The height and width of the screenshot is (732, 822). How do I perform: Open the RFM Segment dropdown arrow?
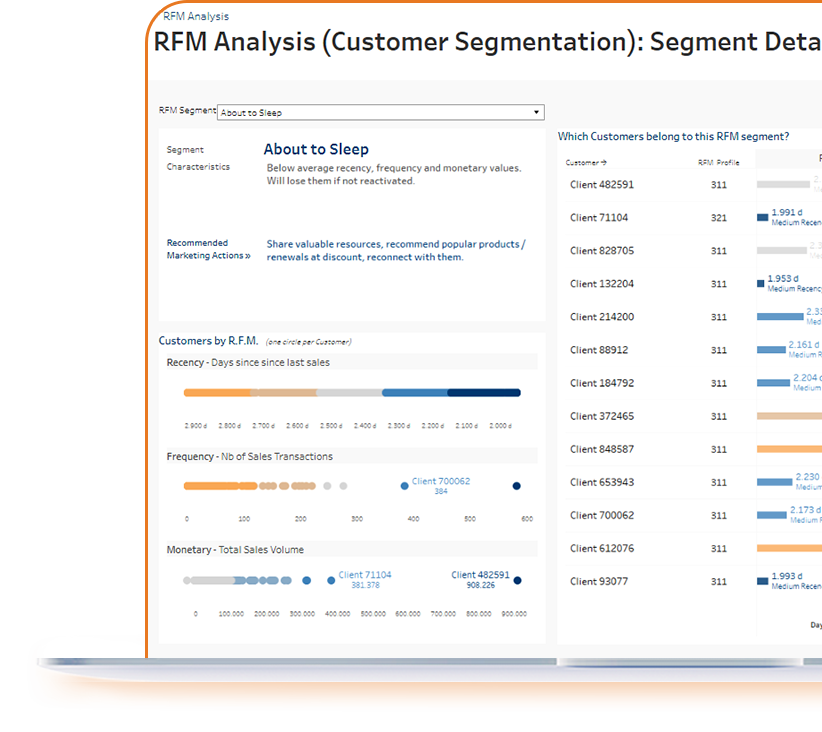tap(536, 113)
